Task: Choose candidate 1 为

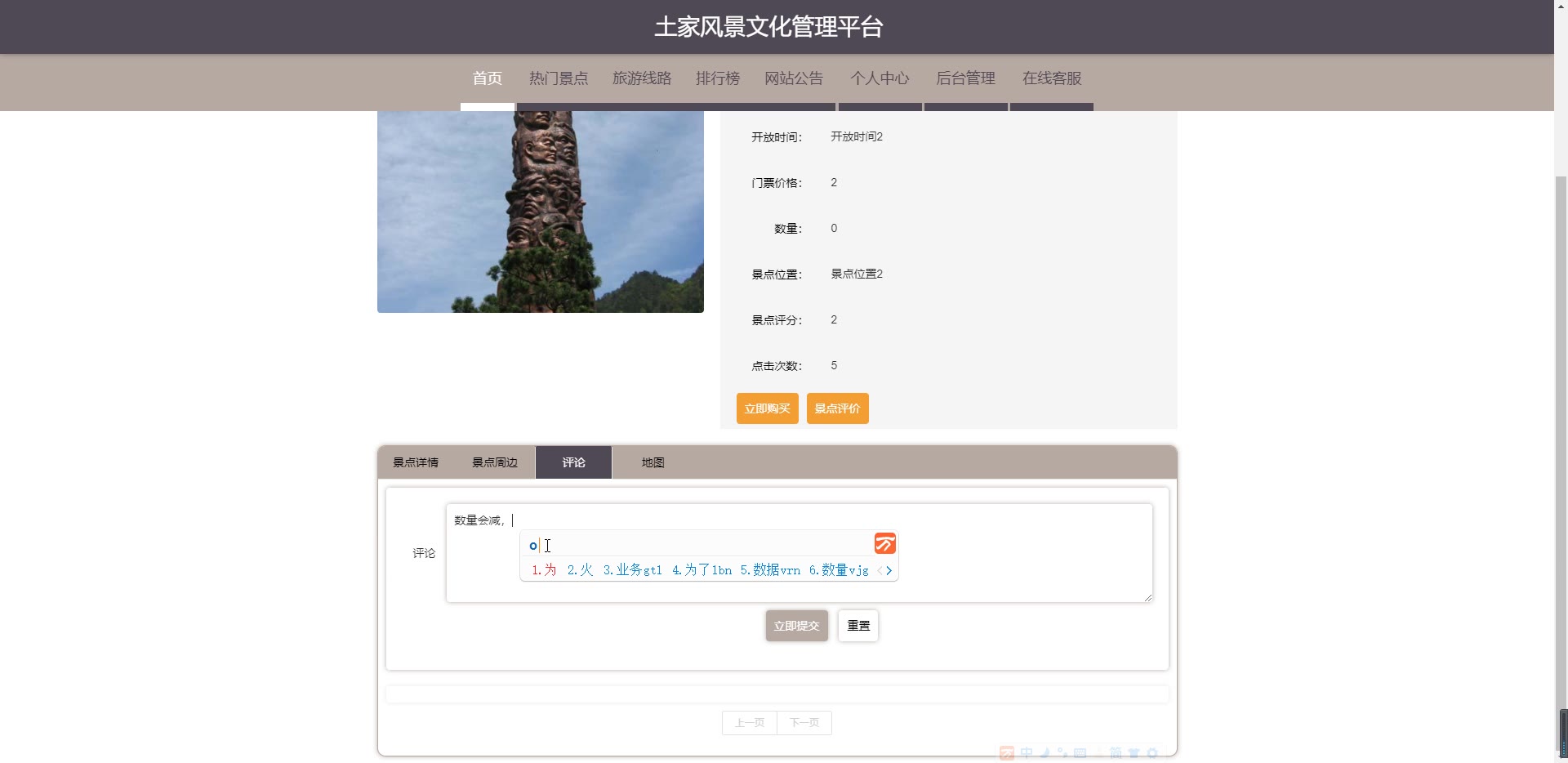Action: (544, 570)
